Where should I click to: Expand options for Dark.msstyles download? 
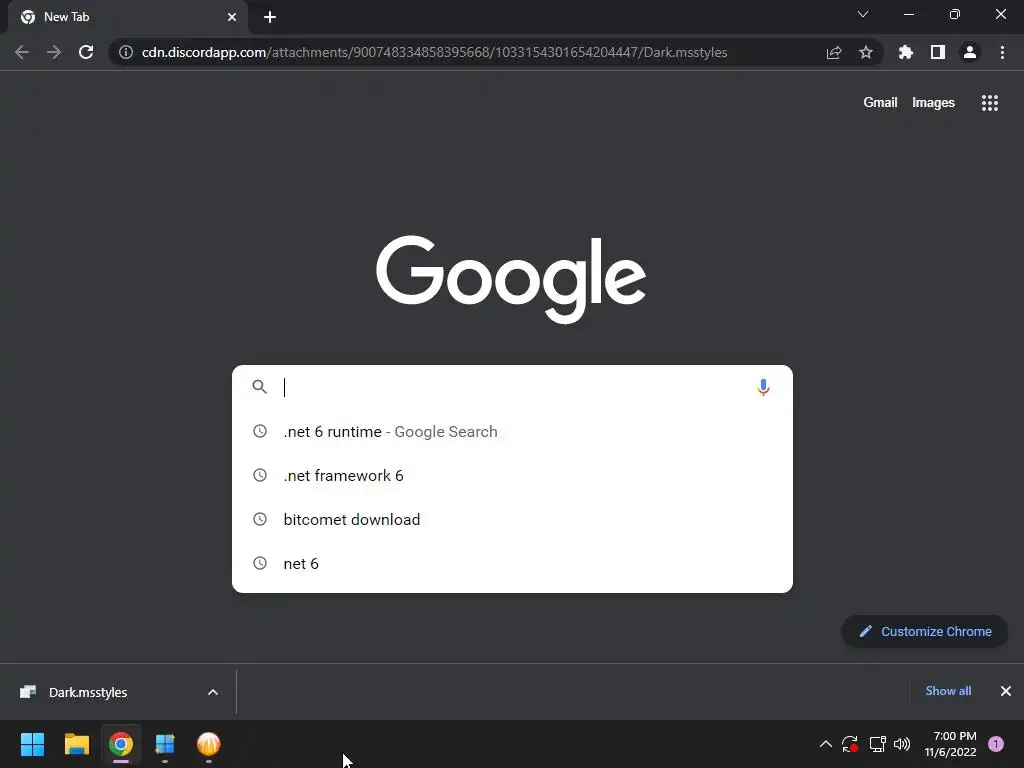(213, 692)
